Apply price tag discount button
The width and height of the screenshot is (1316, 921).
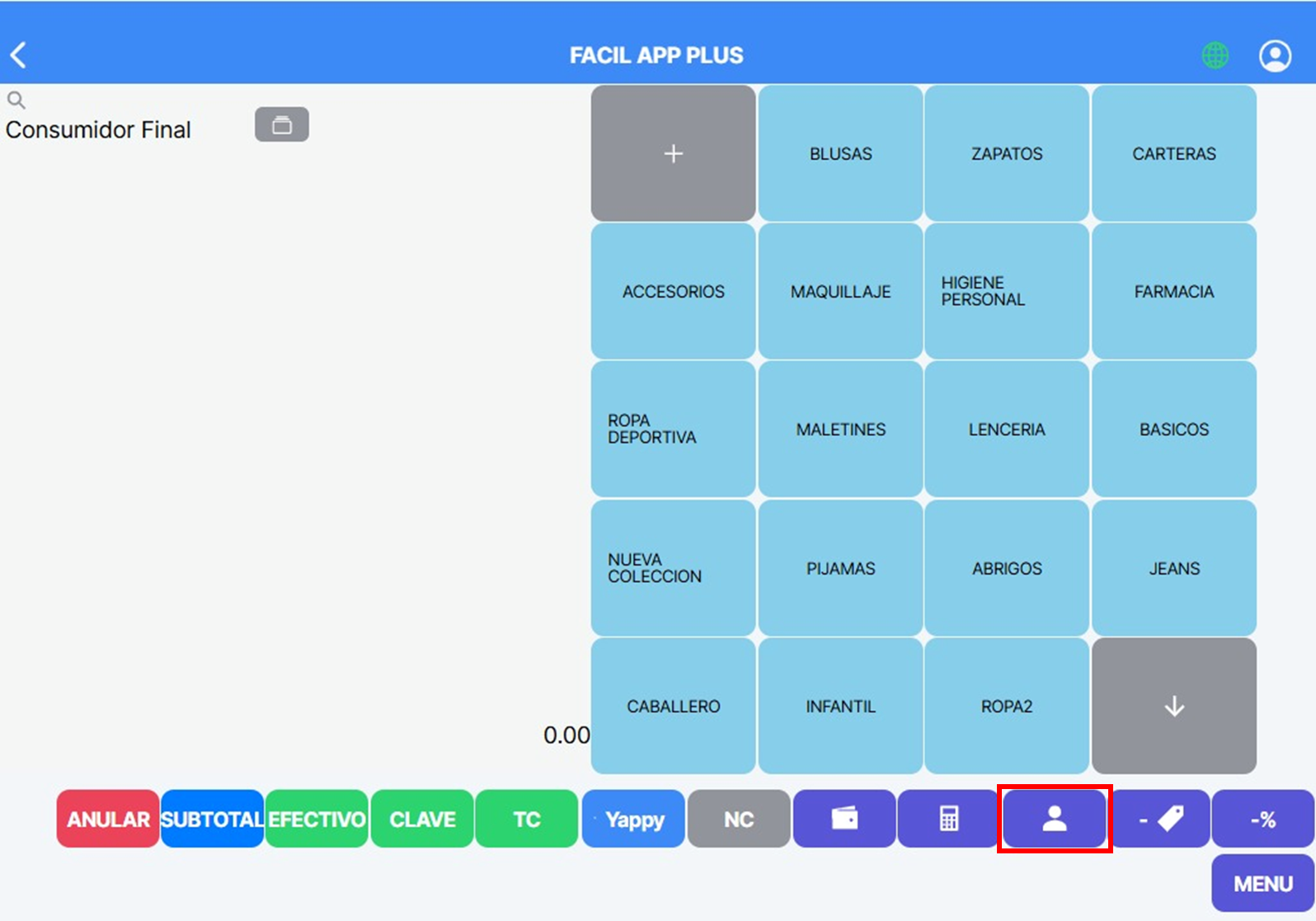(1161, 819)
